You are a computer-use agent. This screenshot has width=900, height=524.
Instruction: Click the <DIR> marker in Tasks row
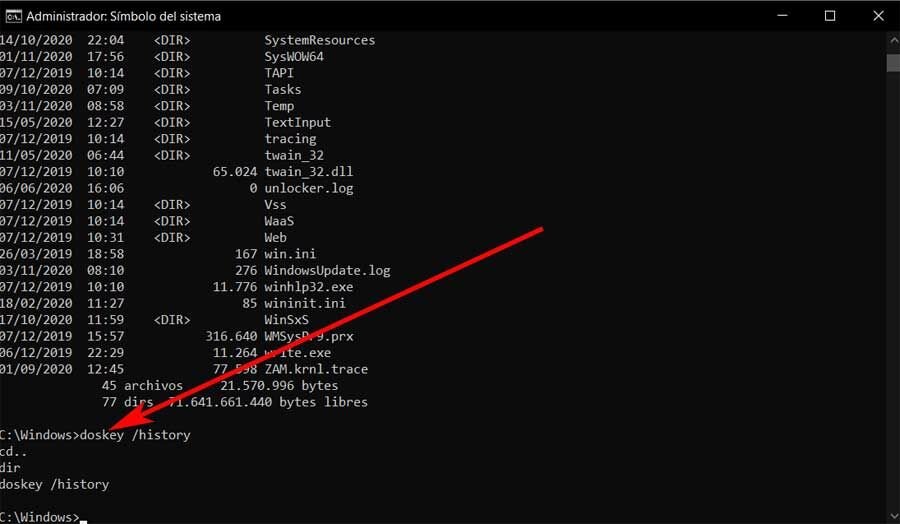click(x=172, y=90)
